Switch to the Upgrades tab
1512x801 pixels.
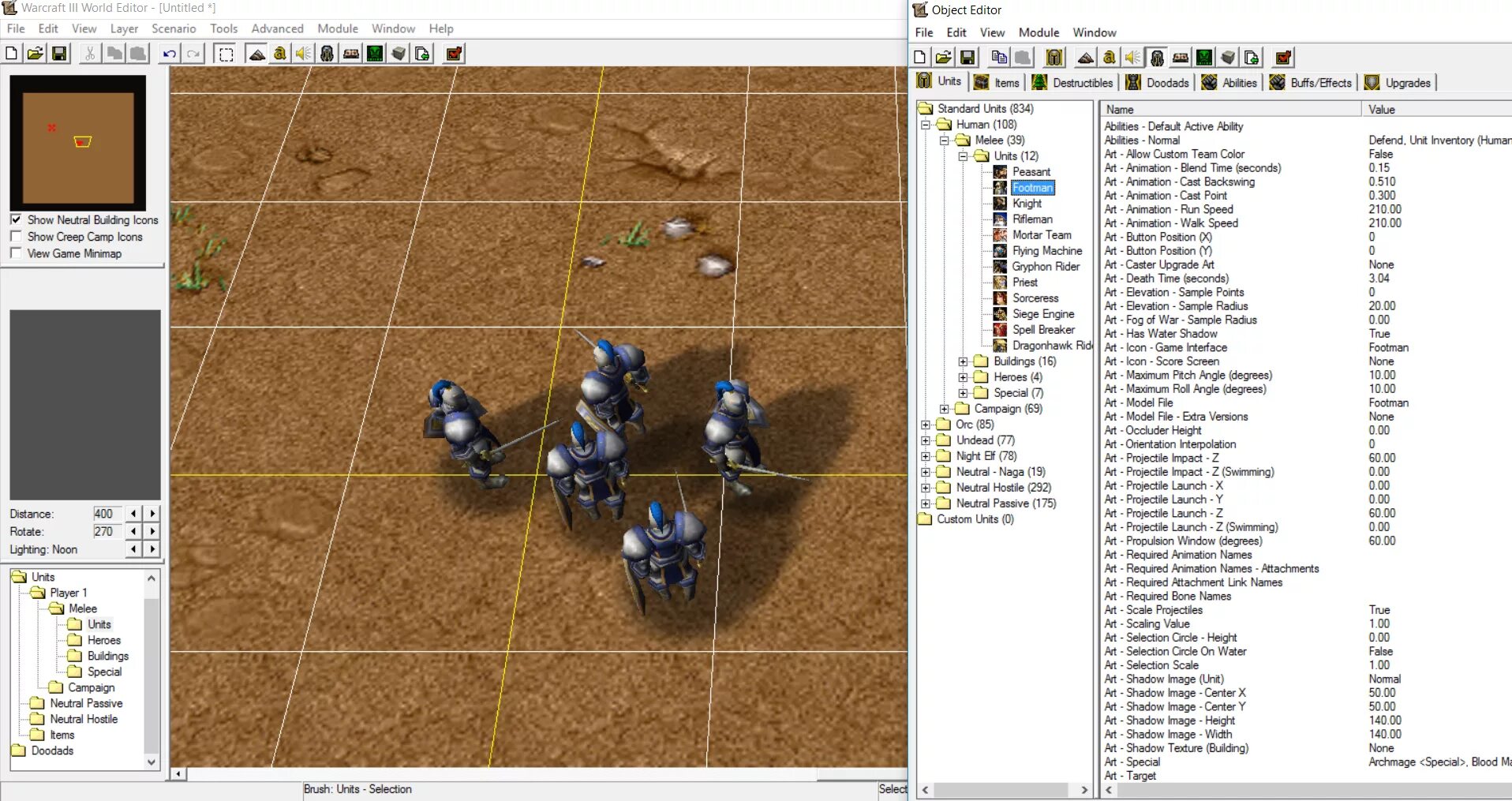1399,82
